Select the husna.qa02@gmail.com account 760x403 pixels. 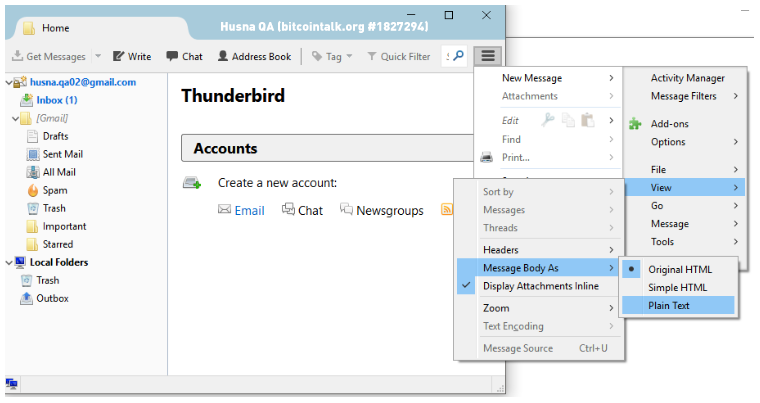pos(83,82)
